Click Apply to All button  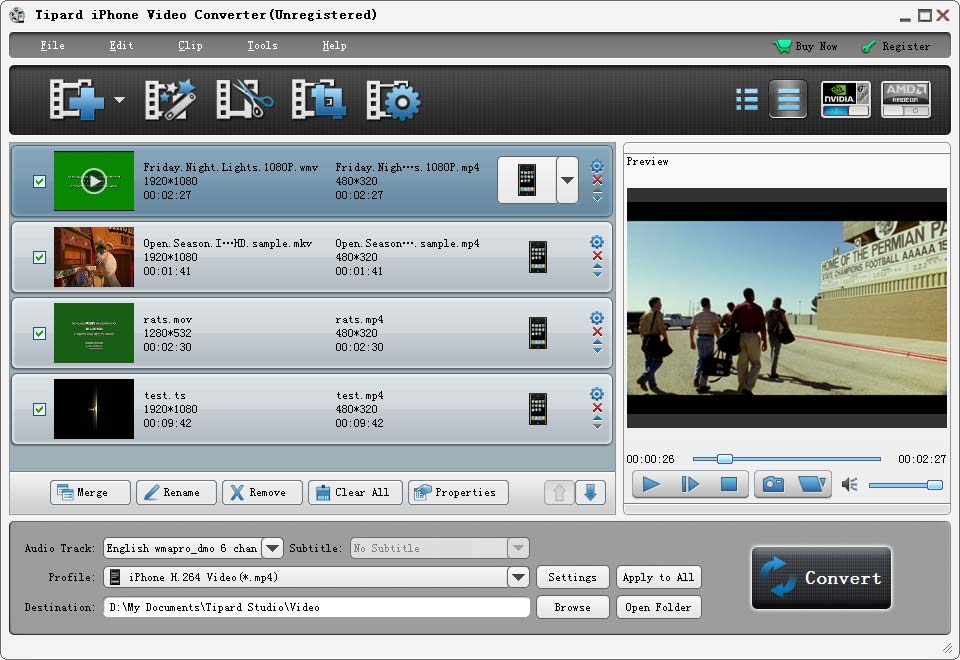coord(658,577)
